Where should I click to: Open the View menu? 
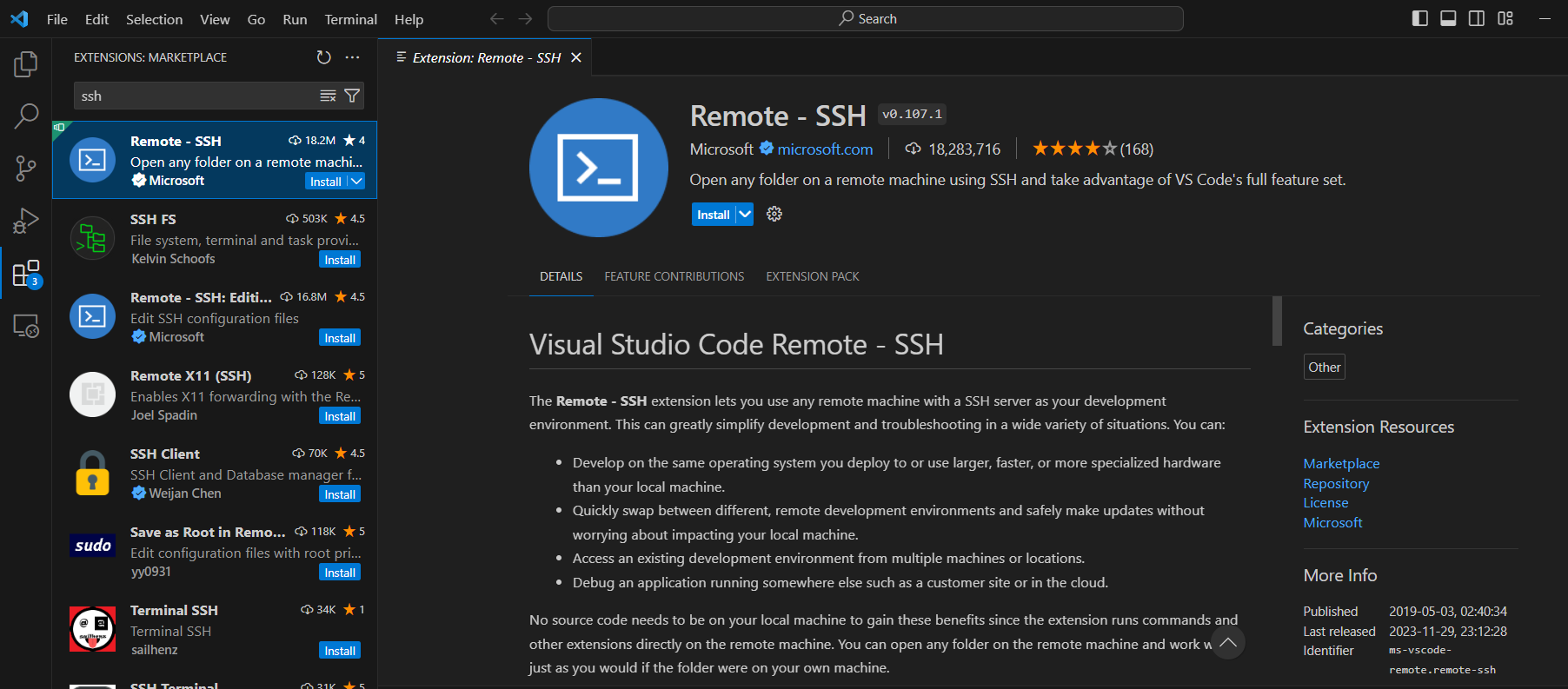tap(215, 19)
